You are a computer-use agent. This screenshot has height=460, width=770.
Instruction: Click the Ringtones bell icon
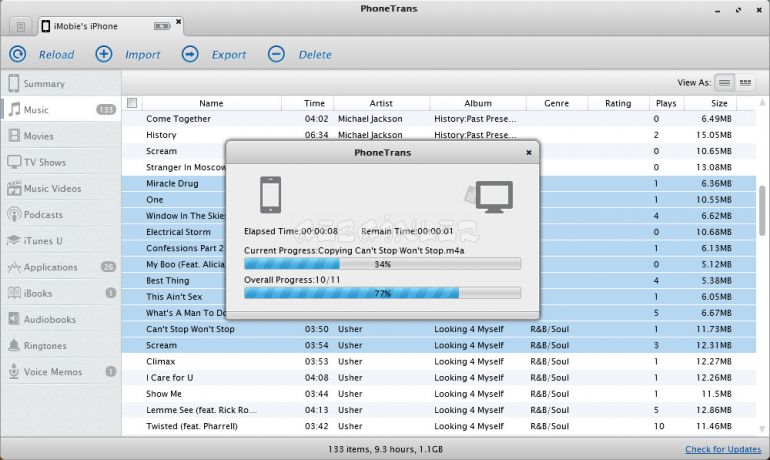tap(14, 345)
